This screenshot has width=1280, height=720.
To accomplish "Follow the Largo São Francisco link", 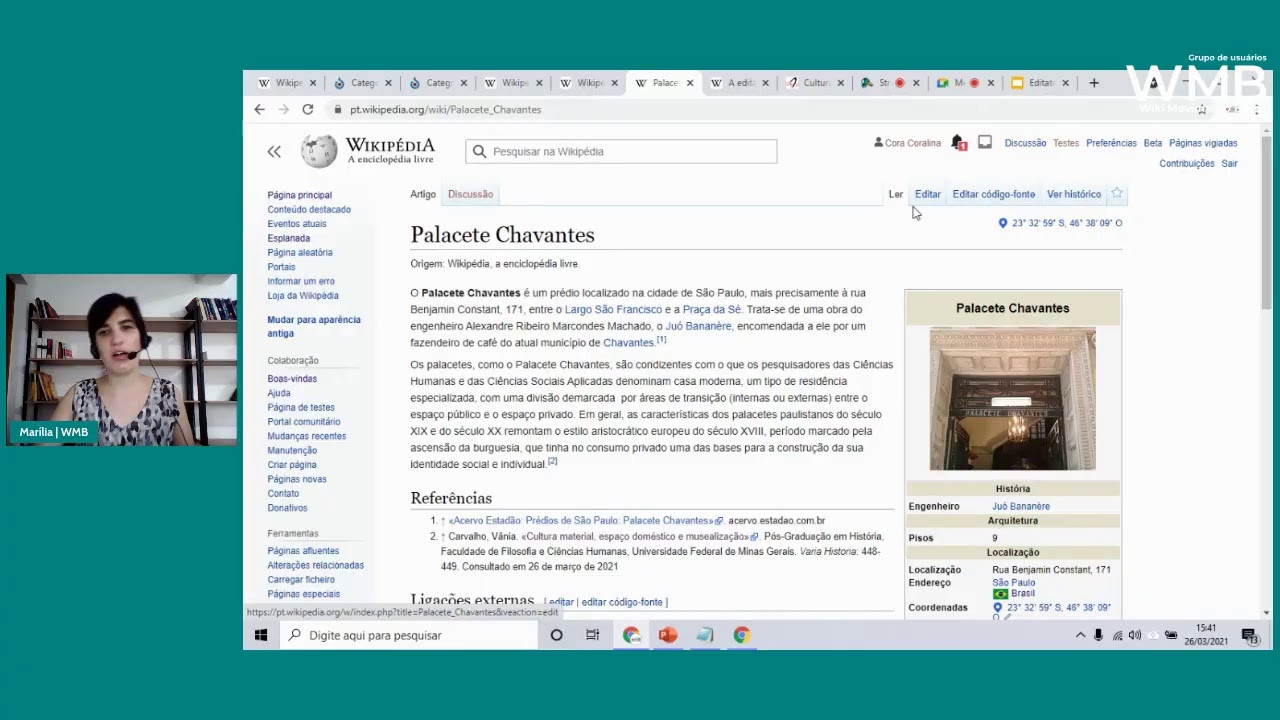I will coord(613,310).
